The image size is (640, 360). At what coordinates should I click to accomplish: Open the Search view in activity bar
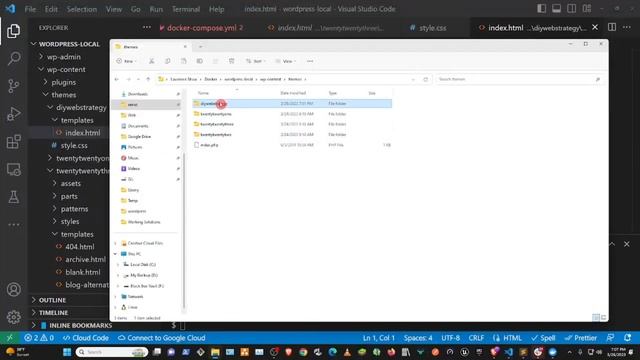click(13, 58)
